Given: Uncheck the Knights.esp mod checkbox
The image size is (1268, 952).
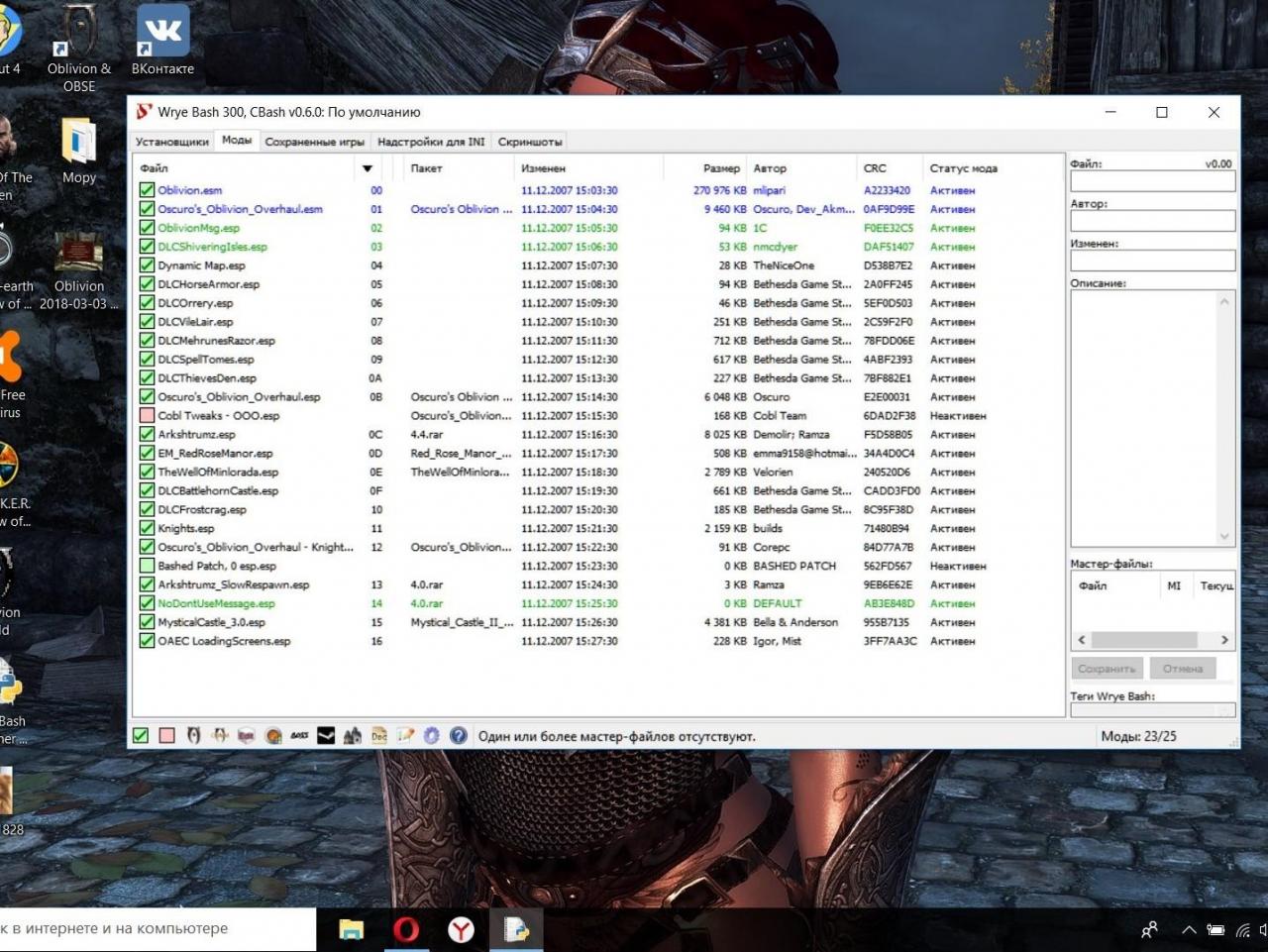Looking at the screenshot, I should 147,529.
